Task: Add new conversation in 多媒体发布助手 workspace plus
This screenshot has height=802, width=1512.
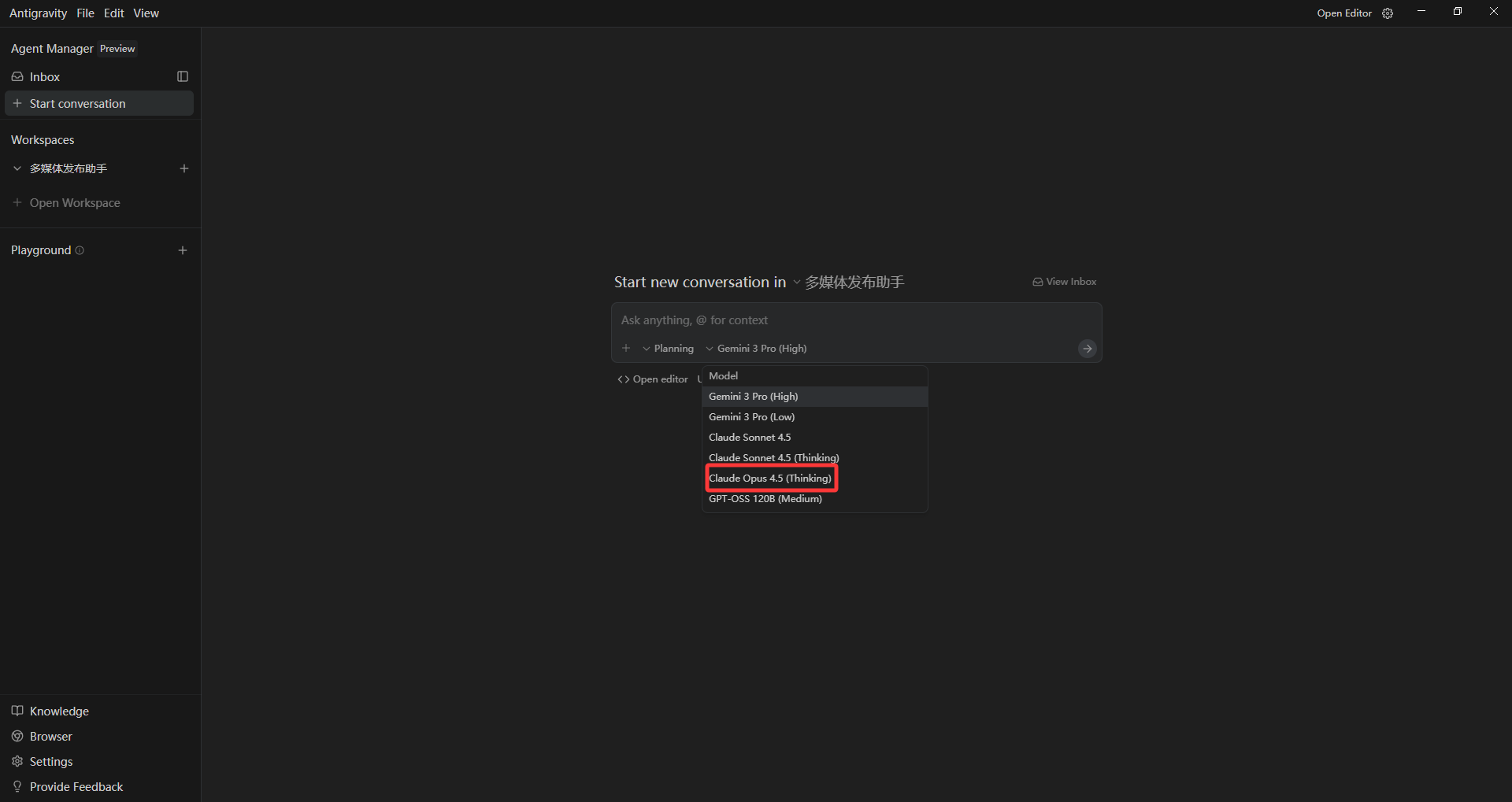Action: (184, 168)
